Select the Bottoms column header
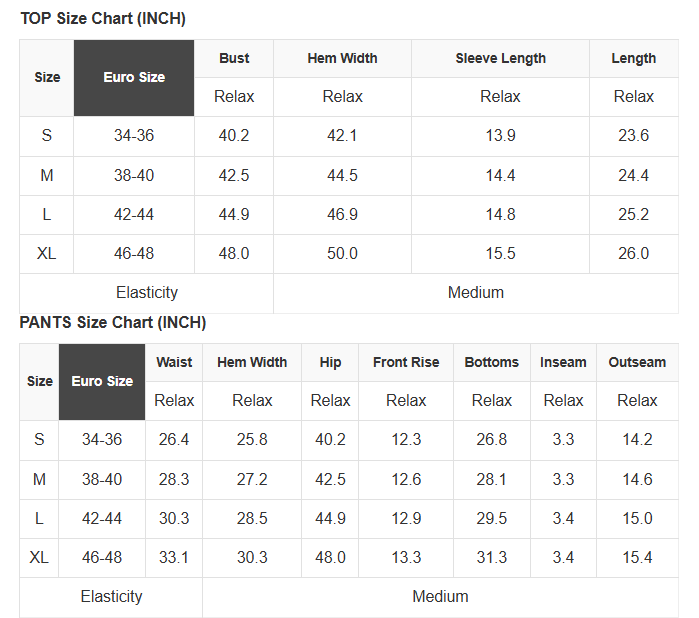 (x=492, y=362)
